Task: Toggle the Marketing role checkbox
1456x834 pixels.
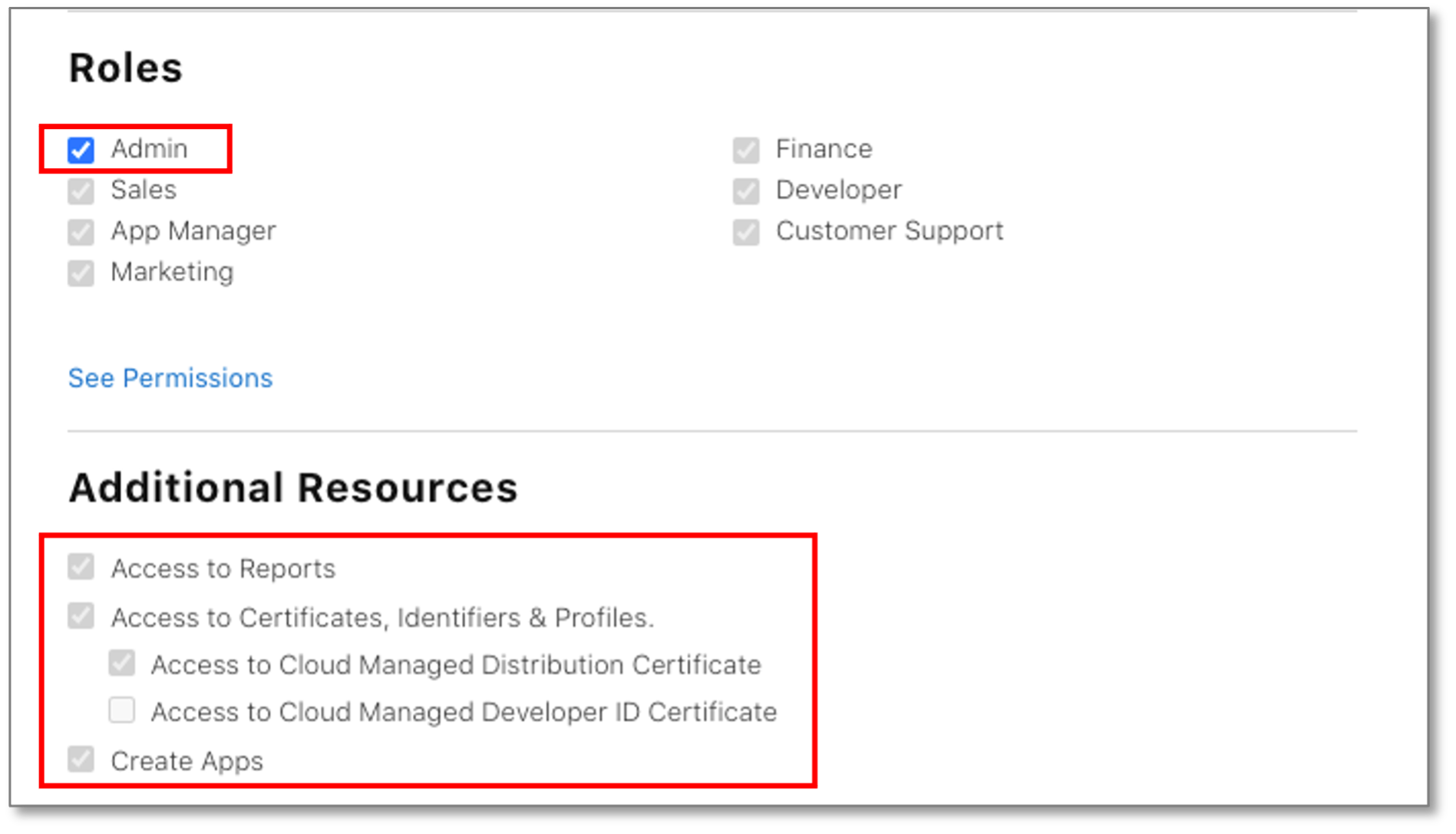Action: 81,273
